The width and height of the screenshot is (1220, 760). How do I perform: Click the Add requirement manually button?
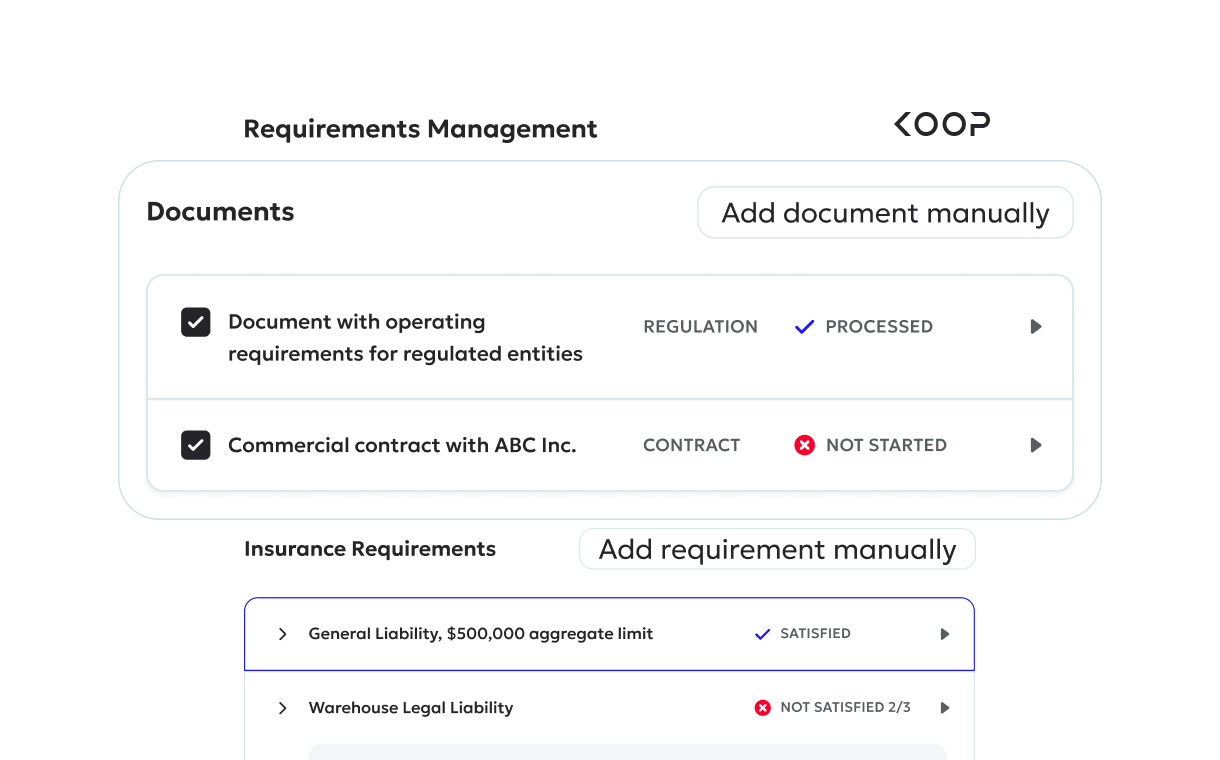tap(777, 548)
